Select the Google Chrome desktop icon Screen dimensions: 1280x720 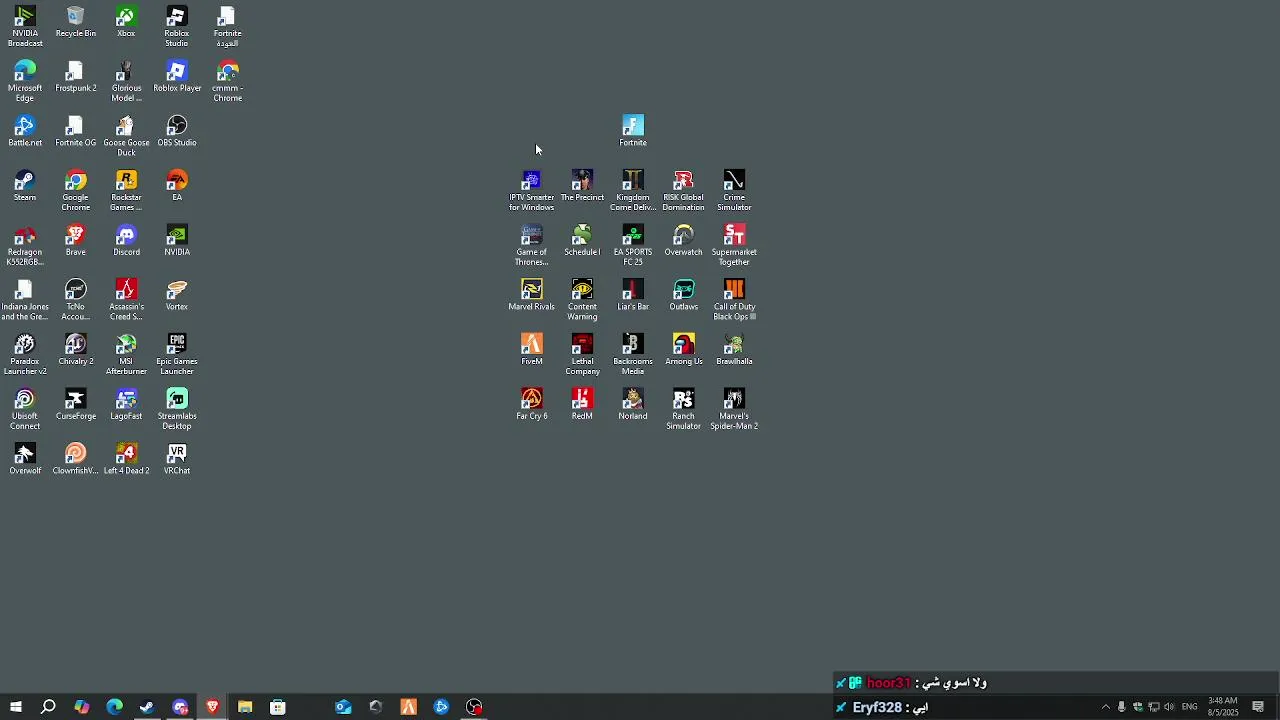point(76,190)
